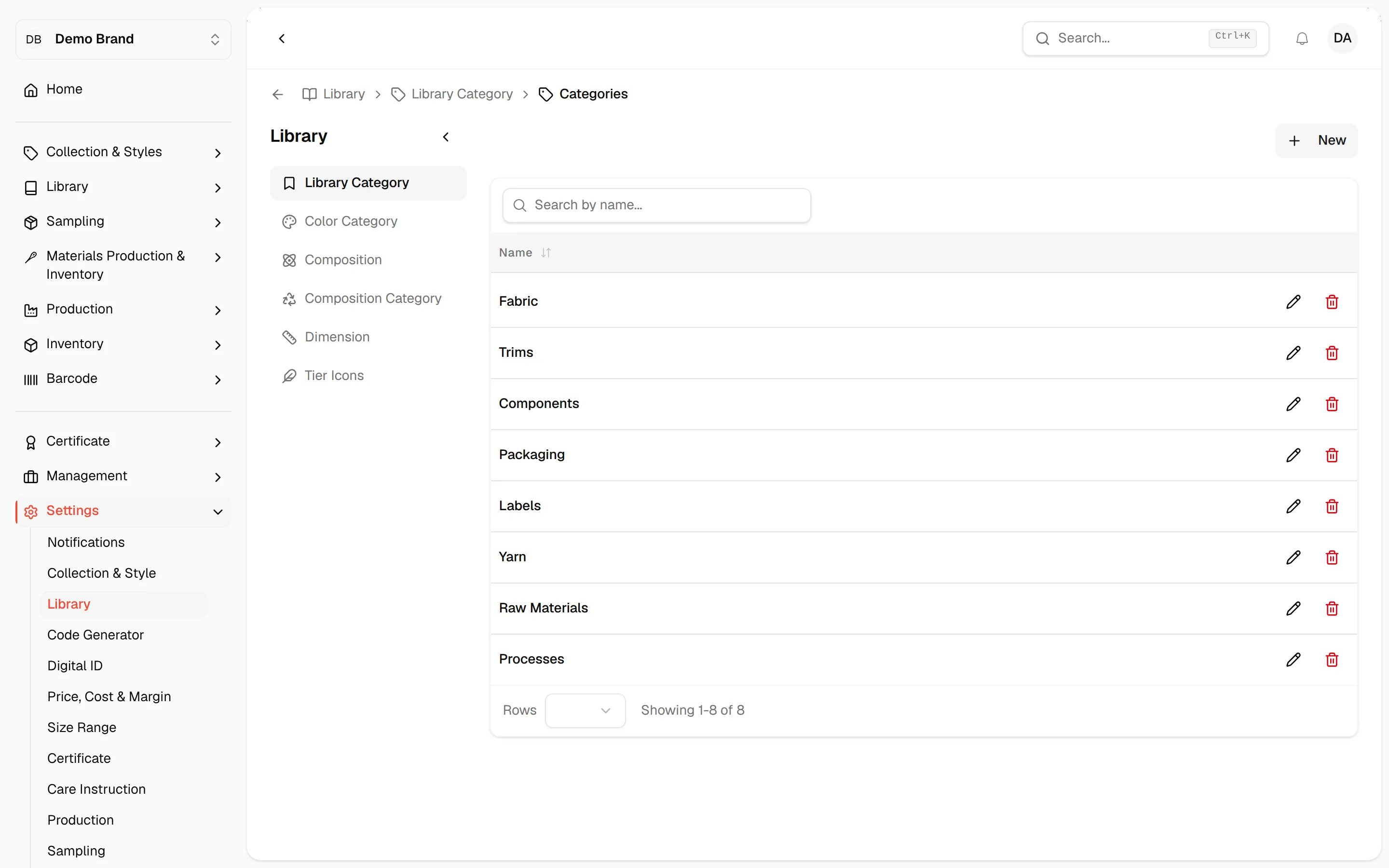Collapse the Library settings panel

[446, 136]
